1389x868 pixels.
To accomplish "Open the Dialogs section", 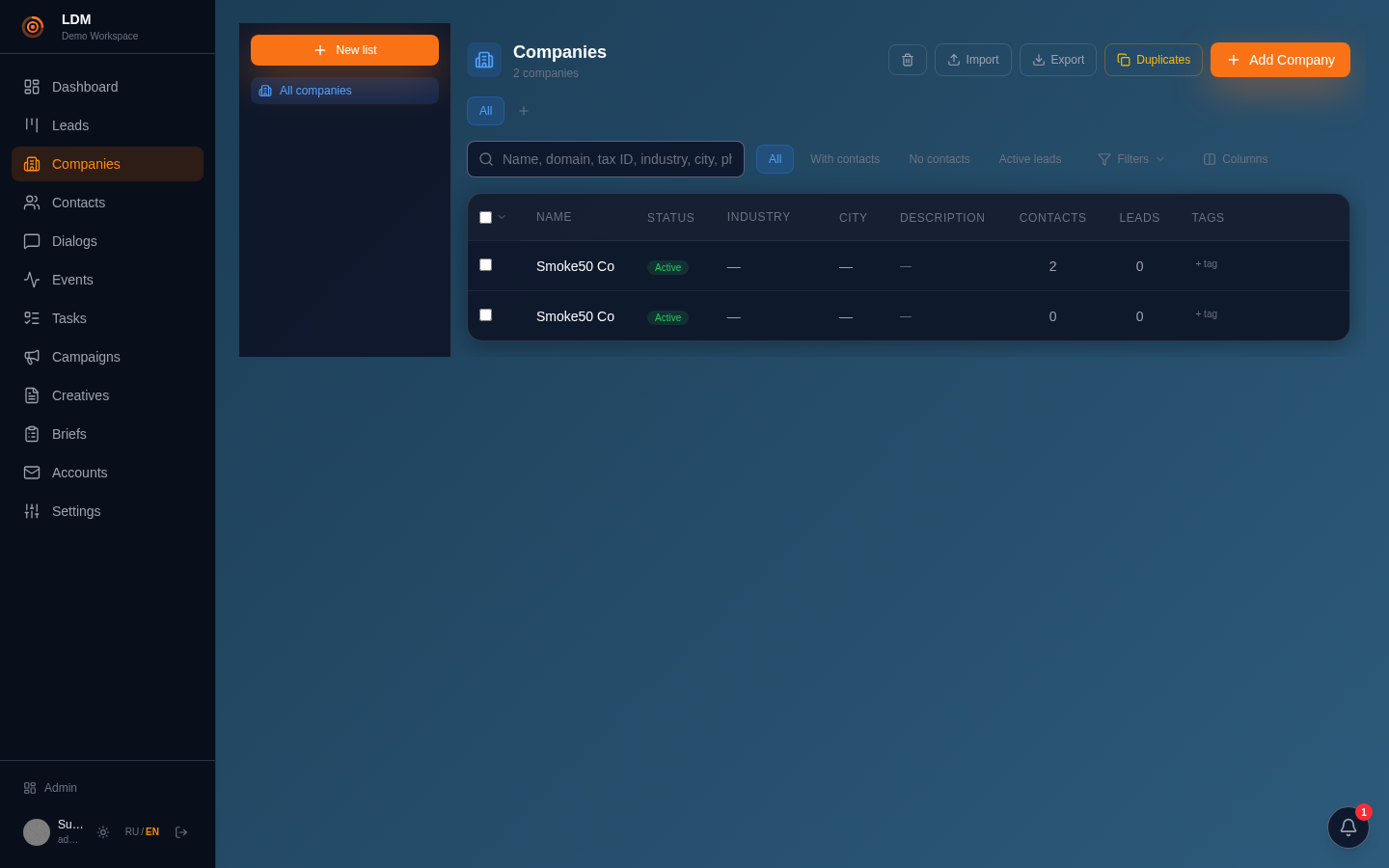I will [x=107, y=241].
